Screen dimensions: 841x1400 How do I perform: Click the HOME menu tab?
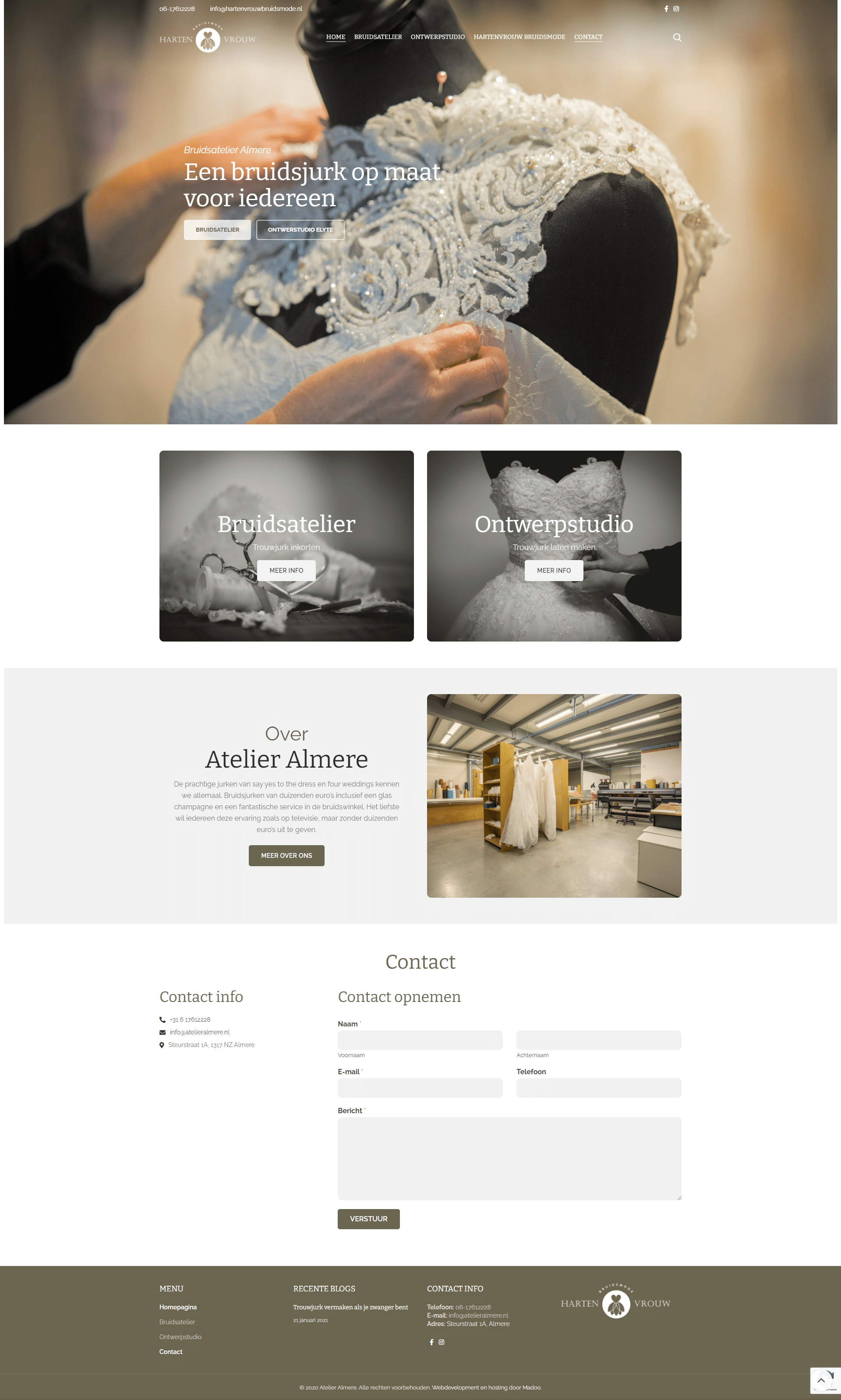[x=335, y=37]
